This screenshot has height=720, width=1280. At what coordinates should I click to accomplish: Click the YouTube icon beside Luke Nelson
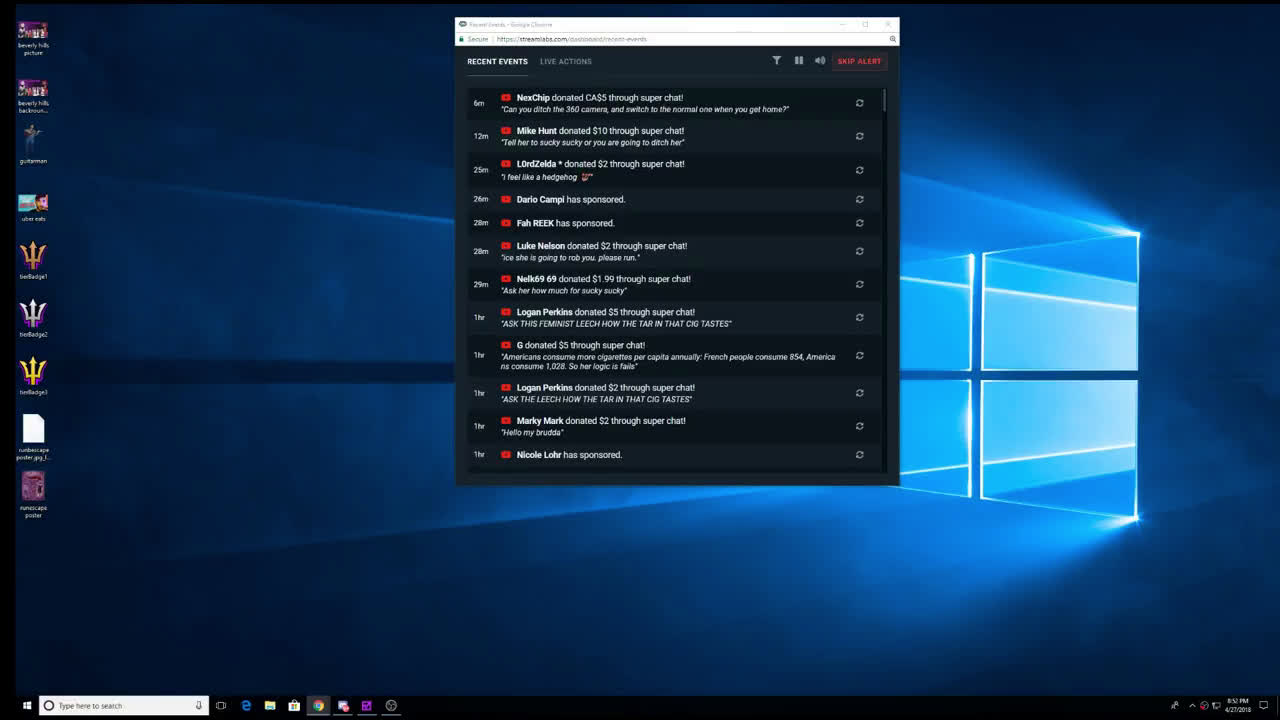[506, 246]
